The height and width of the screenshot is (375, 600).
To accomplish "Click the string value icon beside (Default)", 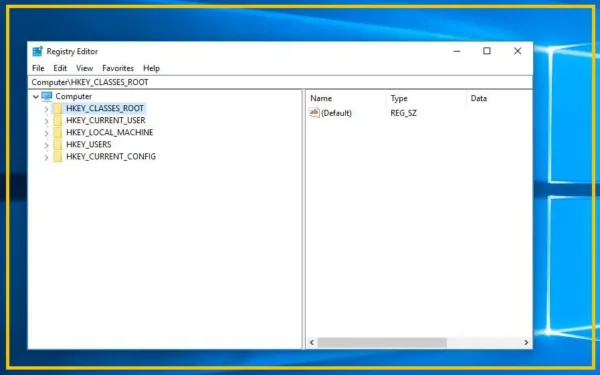I will (314, 112).
